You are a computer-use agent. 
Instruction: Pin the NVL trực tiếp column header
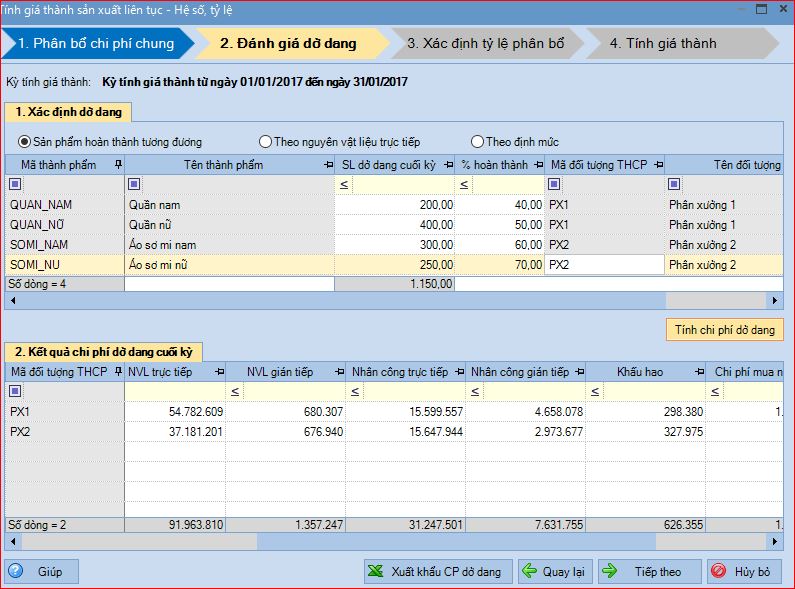click(x=217, y=372)
